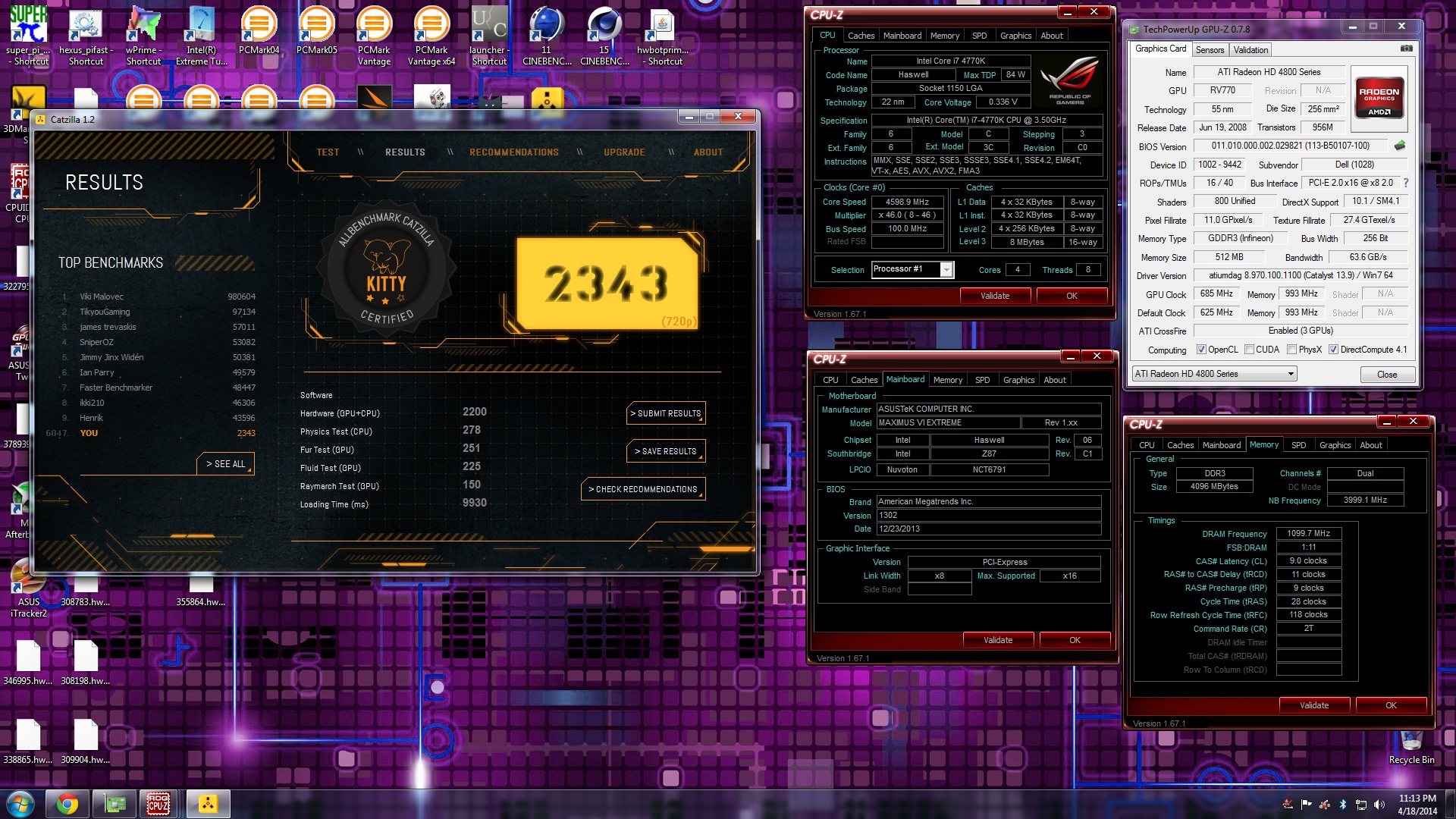The image size is (1456, 819).
Task: Click BIOS Version field in GPU-Z
Action: coord(1291,146)
